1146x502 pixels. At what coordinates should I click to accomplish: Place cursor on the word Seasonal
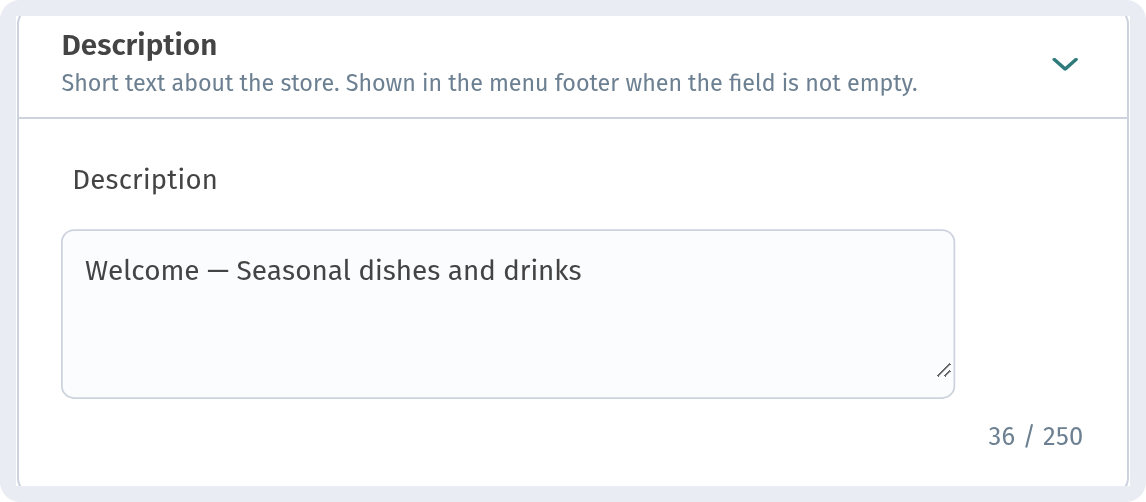(x=294, y=271)
